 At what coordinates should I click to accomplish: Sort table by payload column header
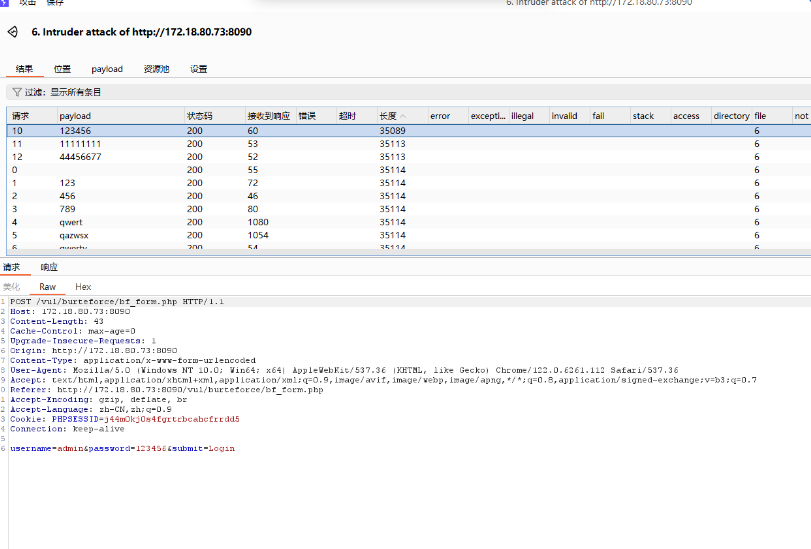[x=75, y=116]
